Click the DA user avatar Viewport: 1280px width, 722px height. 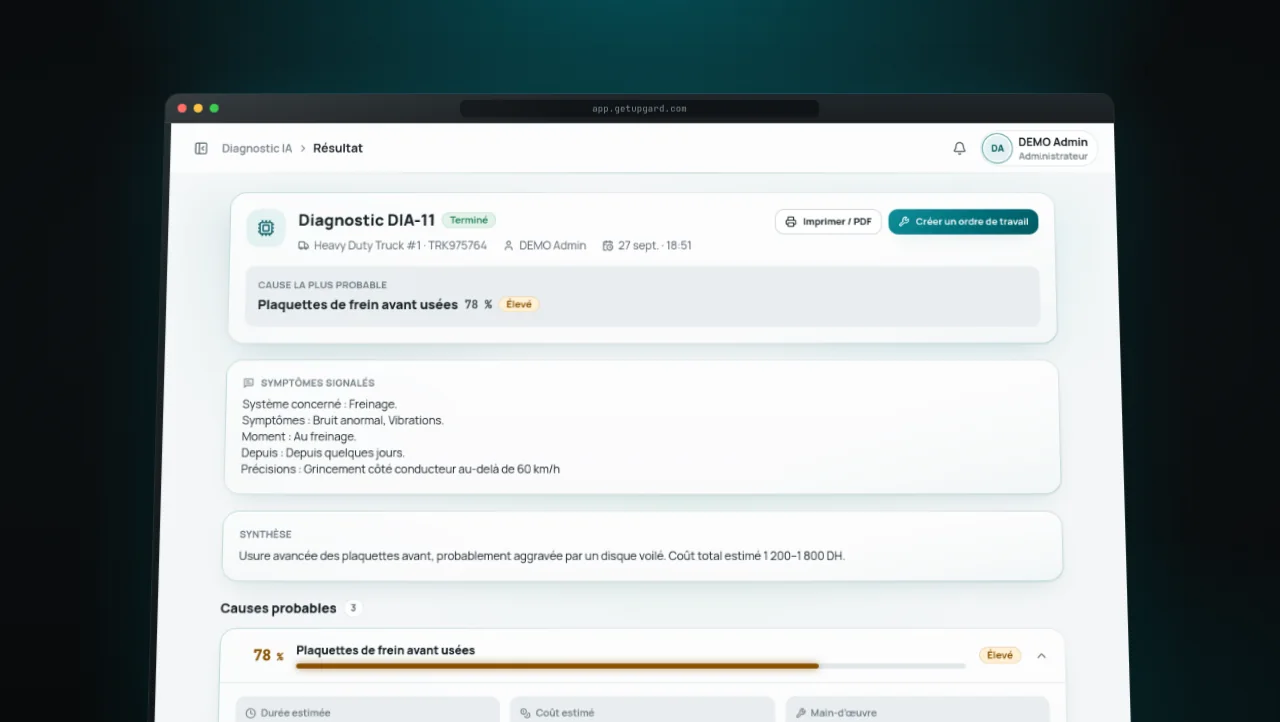(997, 148)
